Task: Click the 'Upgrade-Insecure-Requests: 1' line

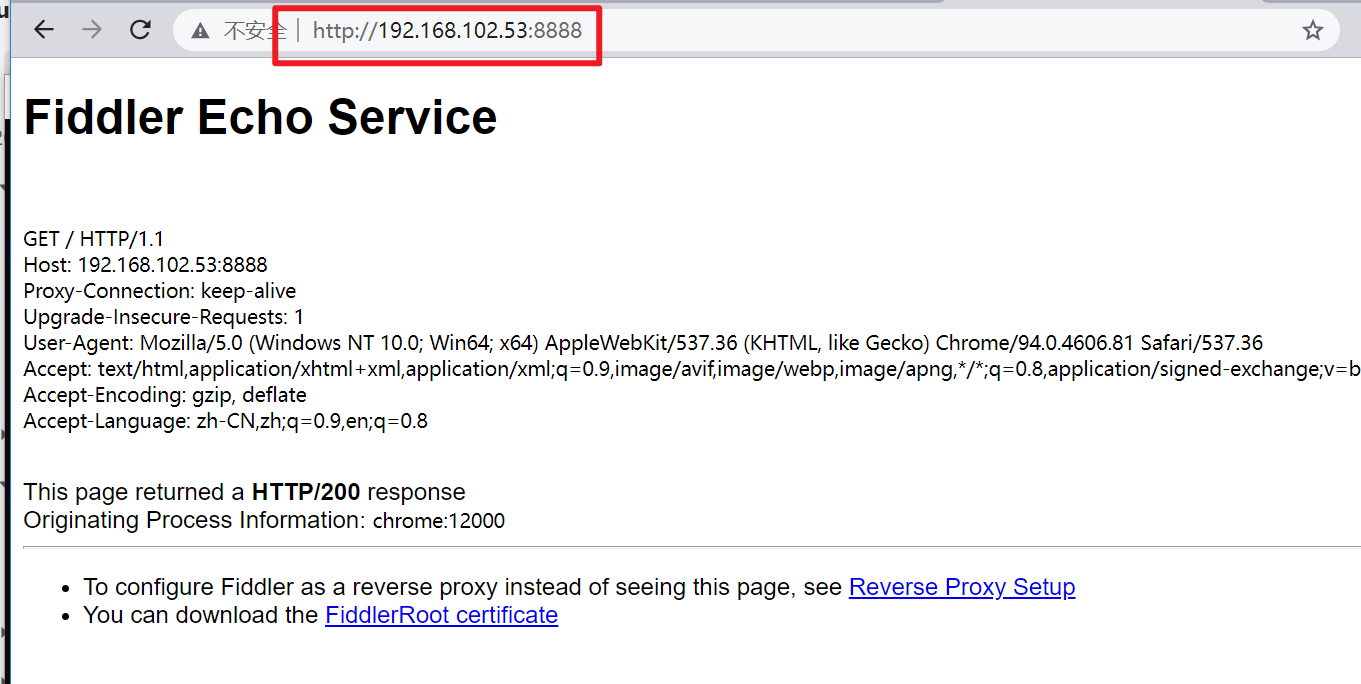Action: coord(164,317)
